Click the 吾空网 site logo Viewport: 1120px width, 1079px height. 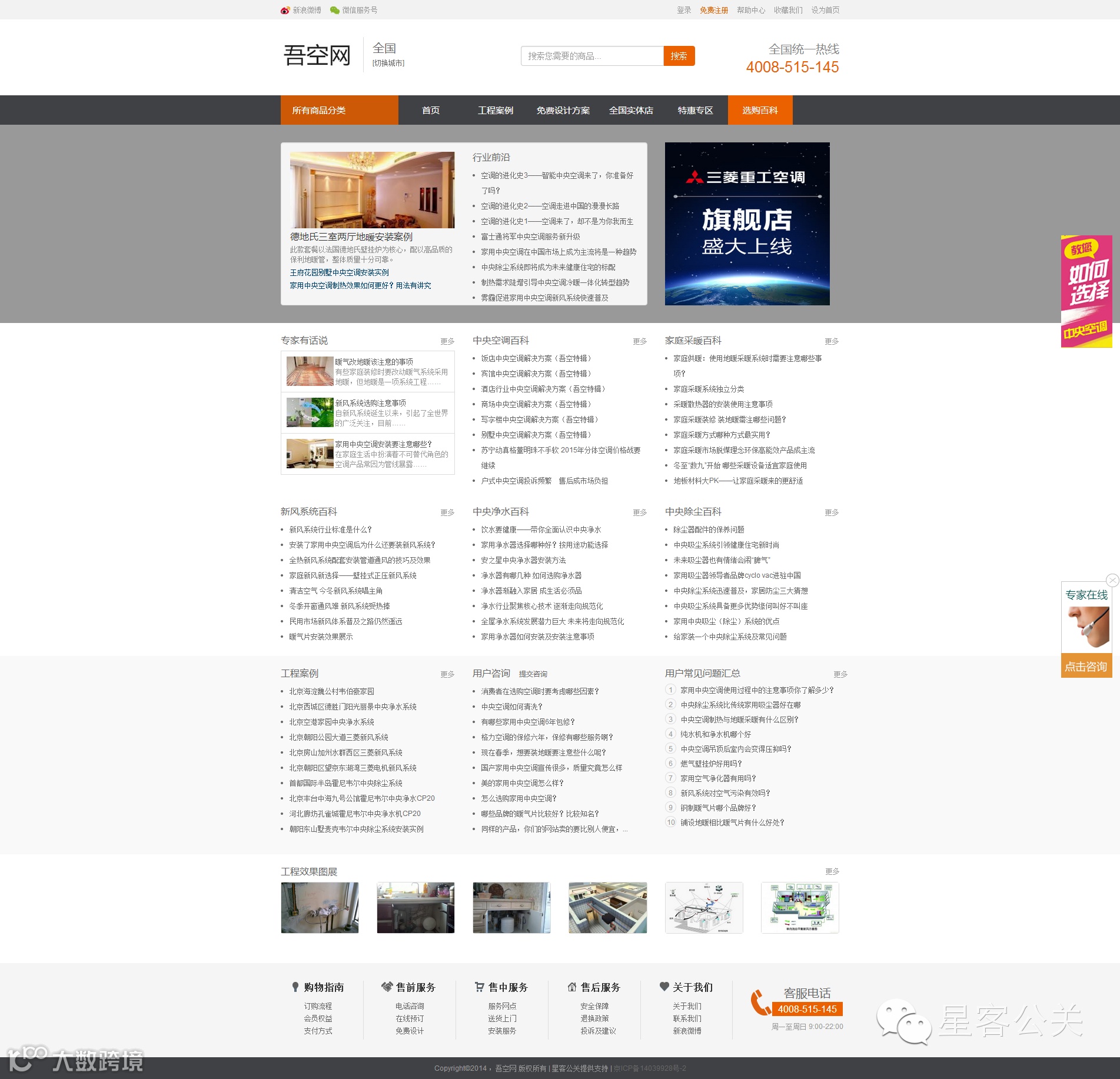[317, 55]
